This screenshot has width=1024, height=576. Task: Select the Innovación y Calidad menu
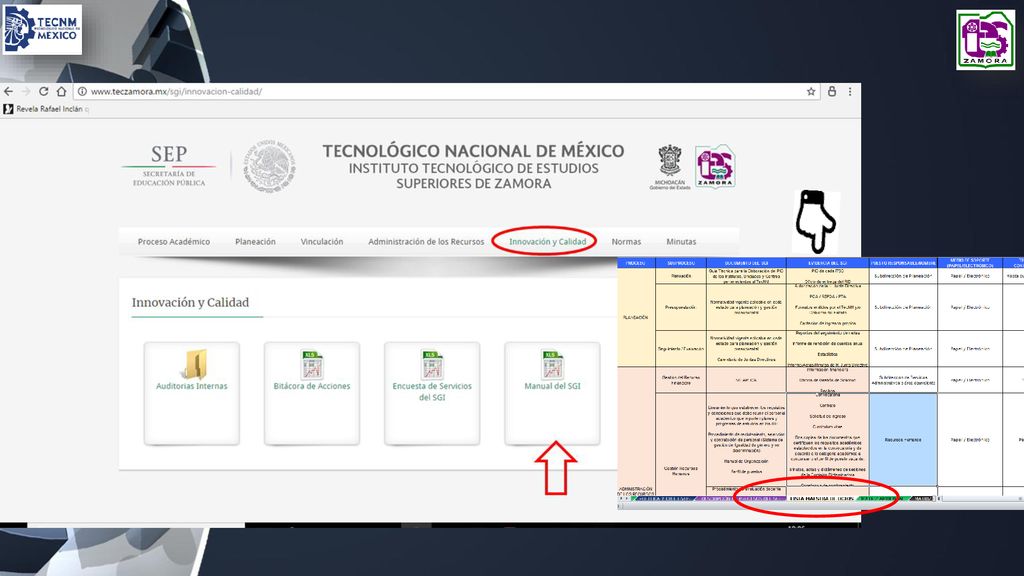[547, 242]
